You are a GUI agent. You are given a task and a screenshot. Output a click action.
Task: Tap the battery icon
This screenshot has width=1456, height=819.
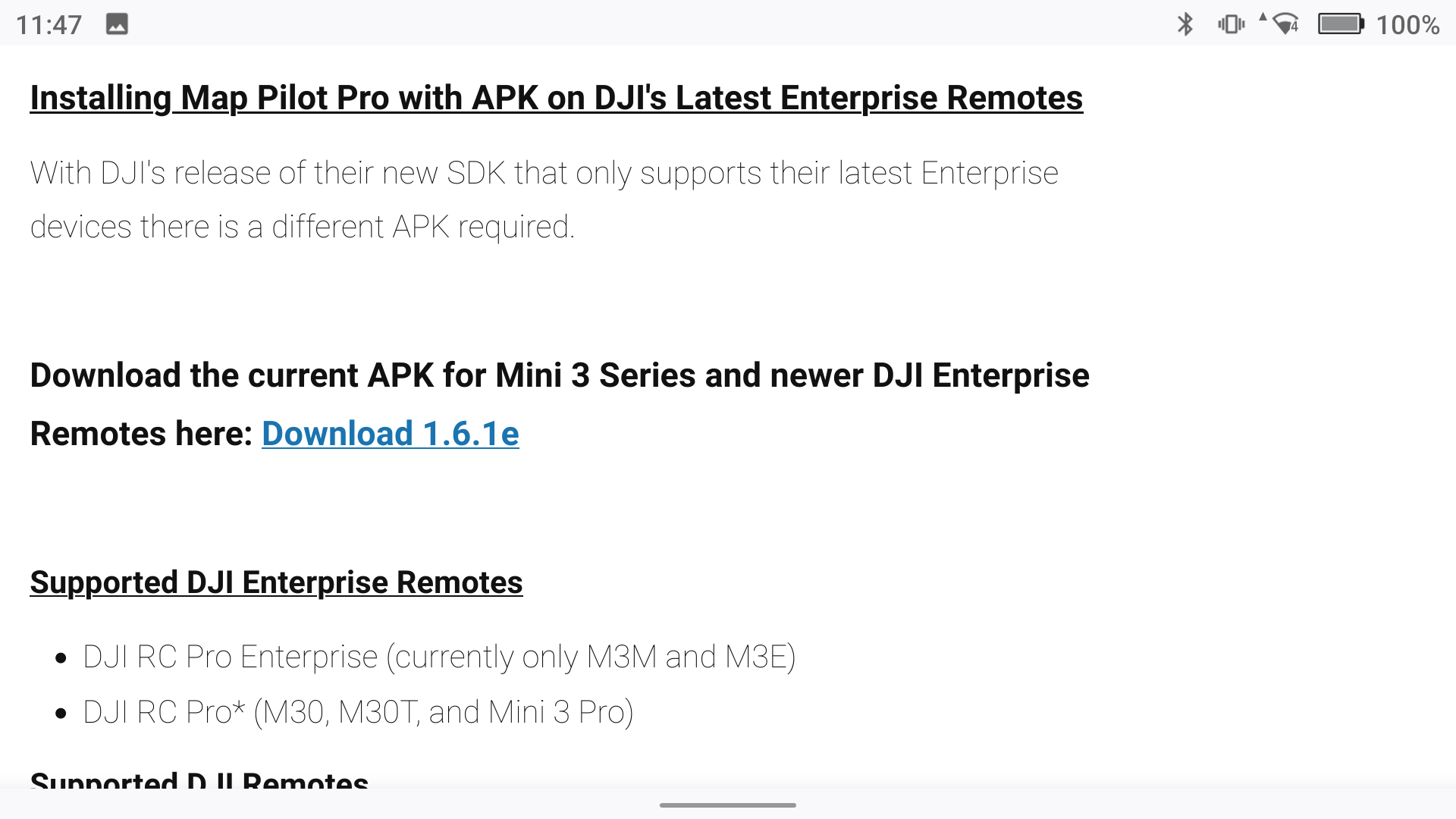[1341, 24]
